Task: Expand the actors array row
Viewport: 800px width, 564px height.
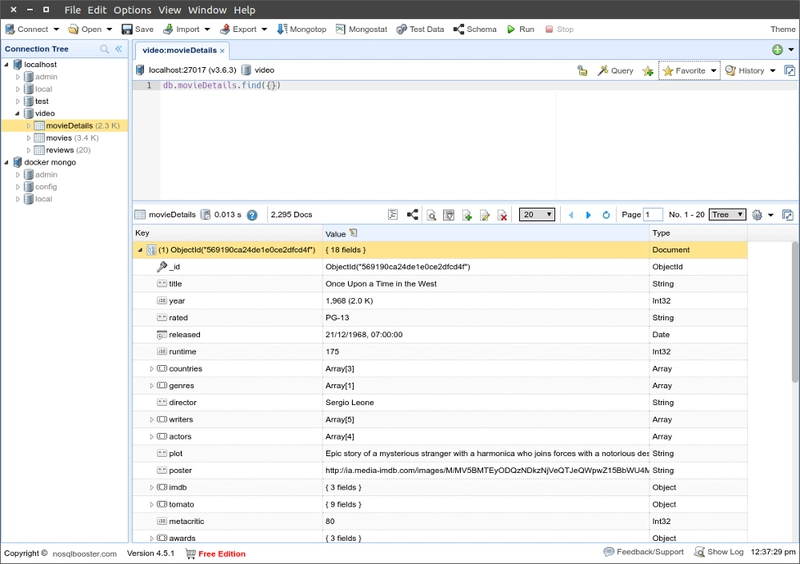Action: 152,436
